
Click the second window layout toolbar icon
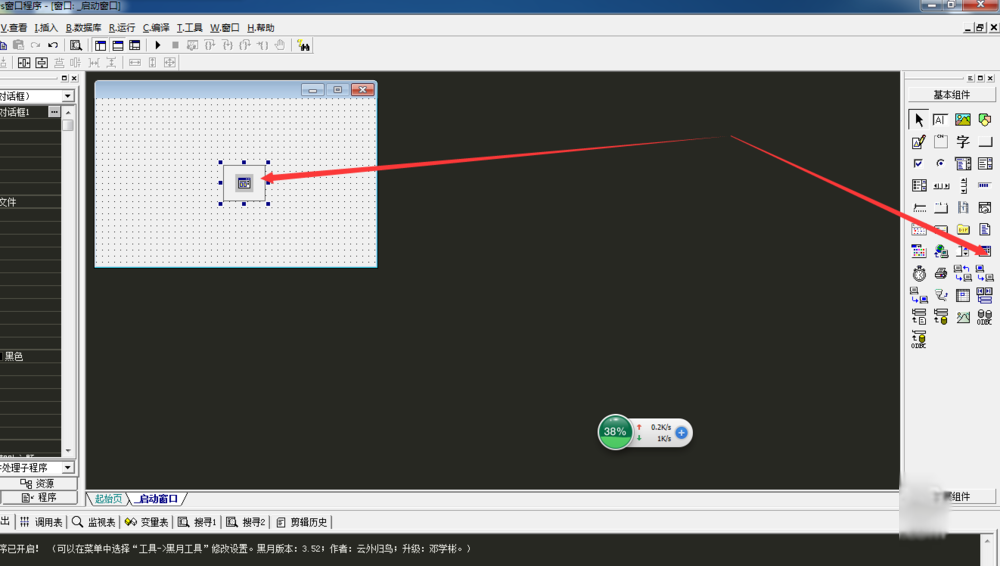coord(118,45)
